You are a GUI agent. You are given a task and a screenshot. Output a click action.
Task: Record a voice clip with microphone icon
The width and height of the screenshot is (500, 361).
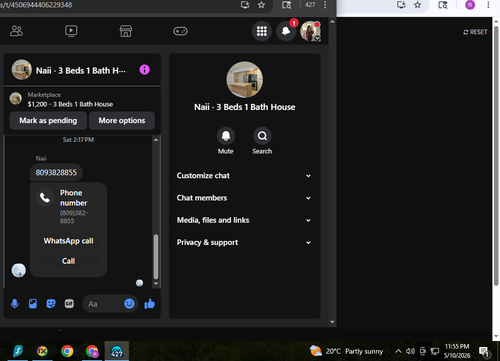tap(15, 304)
